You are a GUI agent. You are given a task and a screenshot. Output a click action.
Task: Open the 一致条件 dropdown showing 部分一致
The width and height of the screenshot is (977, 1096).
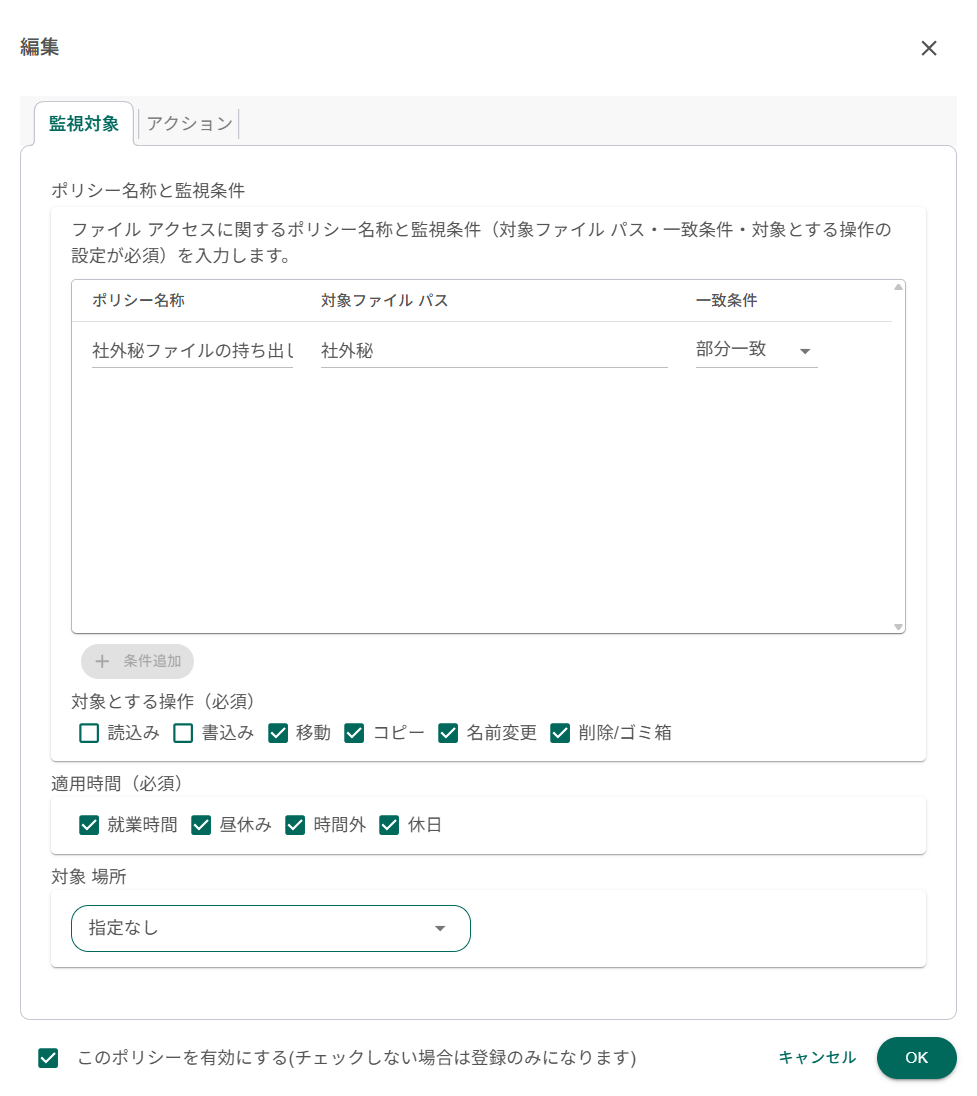pyautogui.click(x=756, y=351)
